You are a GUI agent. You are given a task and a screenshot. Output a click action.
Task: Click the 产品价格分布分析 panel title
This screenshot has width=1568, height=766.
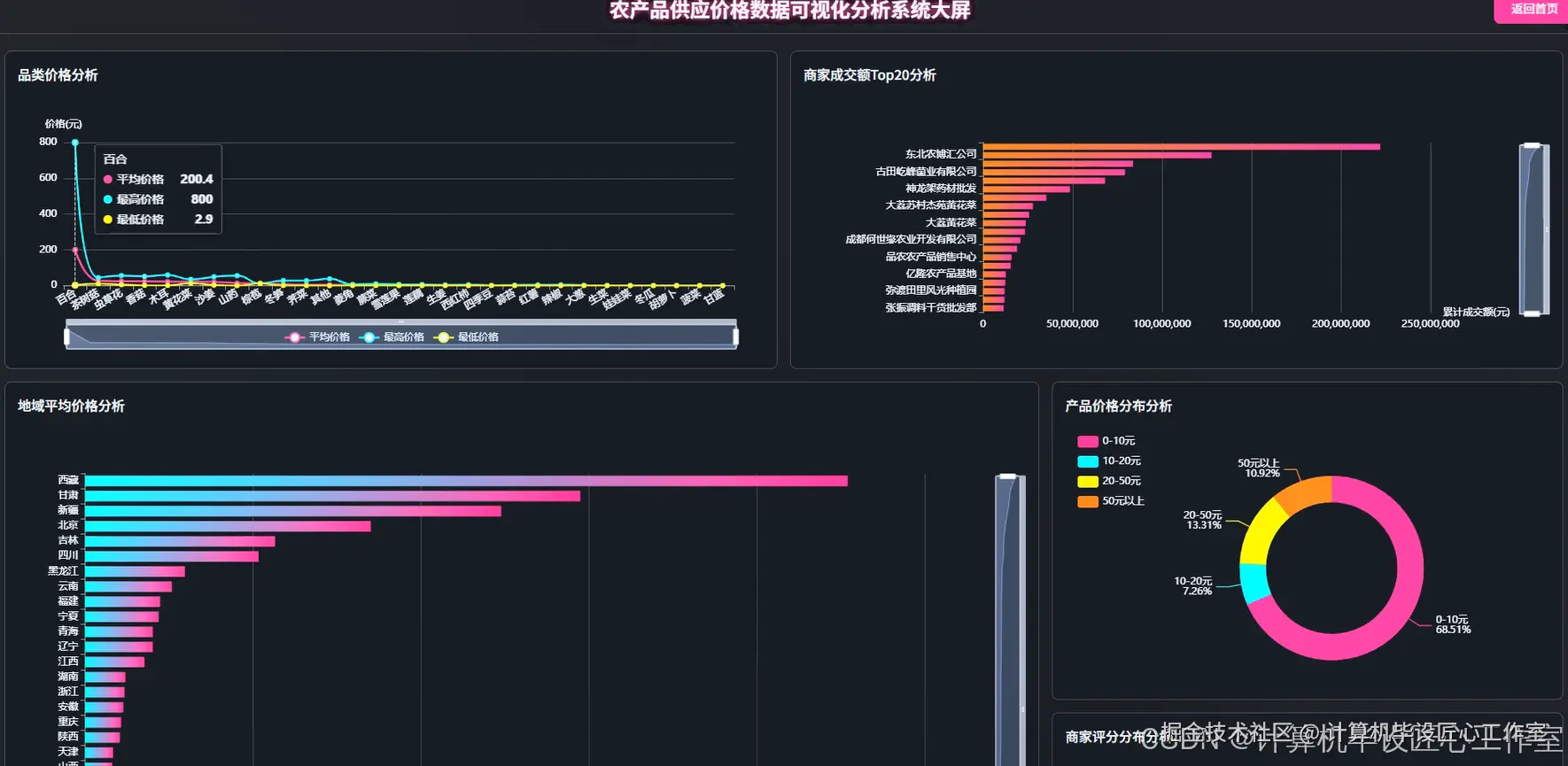(1118, 406)
